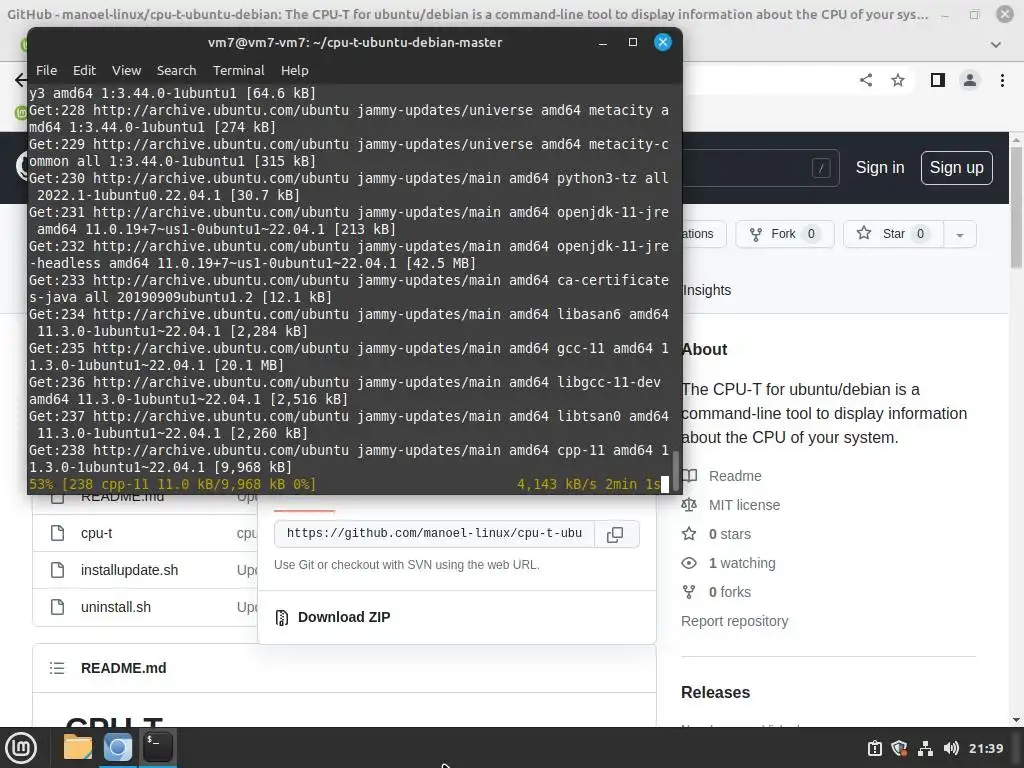
Task: Click the star icon beside 0 stars
Action: pos(689,534)
